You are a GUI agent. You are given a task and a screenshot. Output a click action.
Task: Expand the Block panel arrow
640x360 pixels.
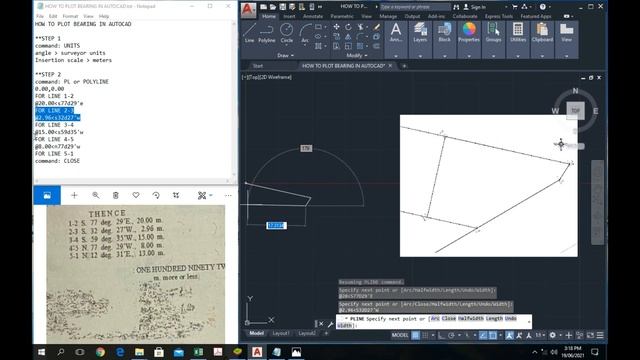coord(444,56)
